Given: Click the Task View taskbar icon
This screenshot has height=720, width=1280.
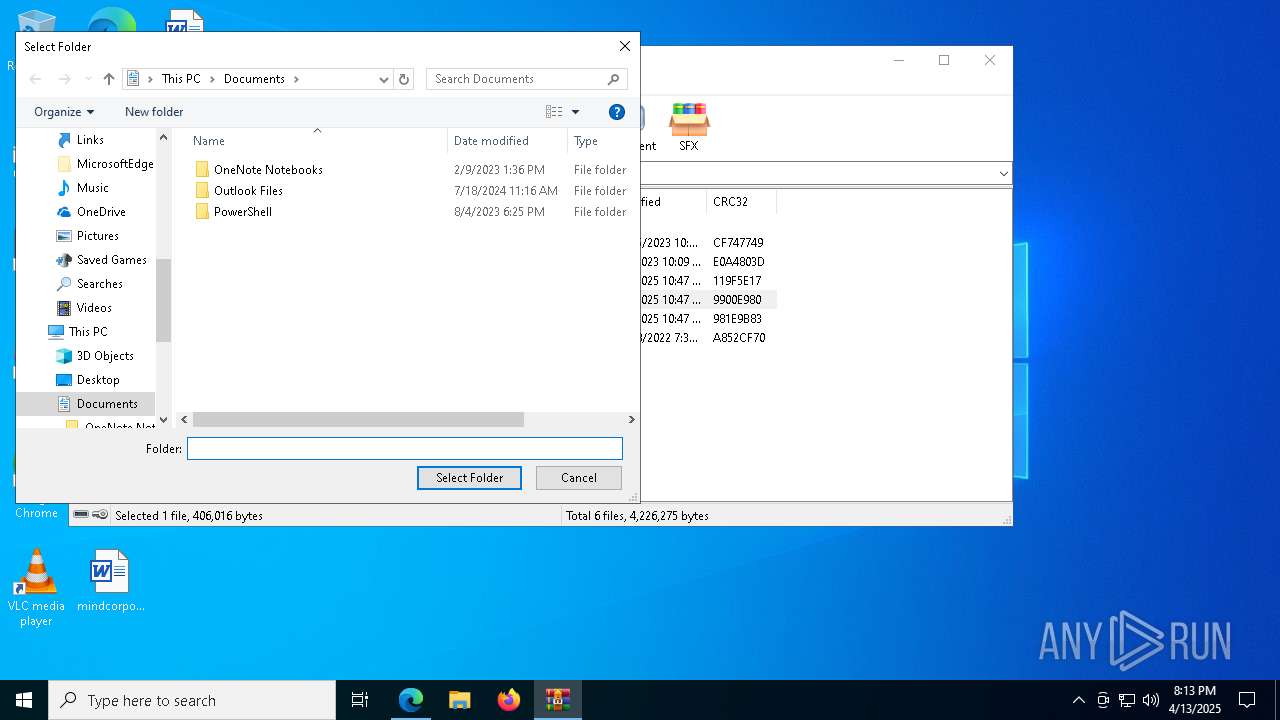Looking at the screenshot, I should click(x=360, y=700).
